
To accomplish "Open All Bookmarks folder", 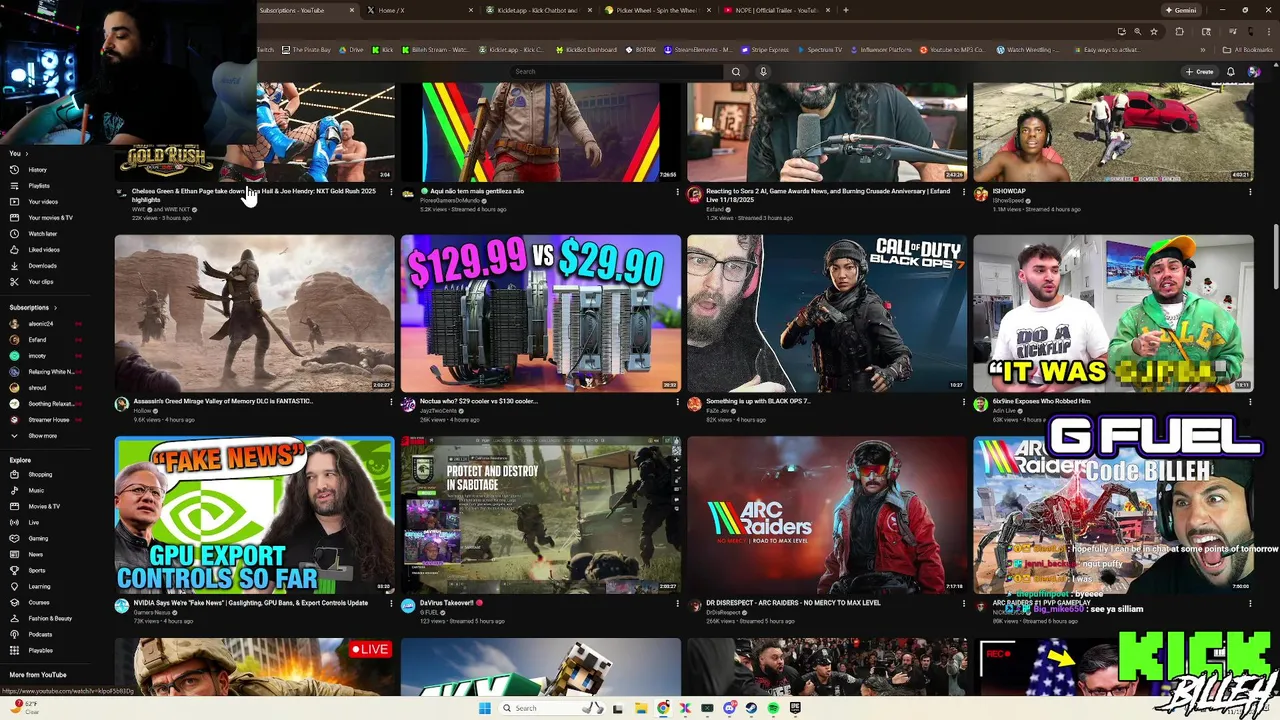I will pos(1248,49).
